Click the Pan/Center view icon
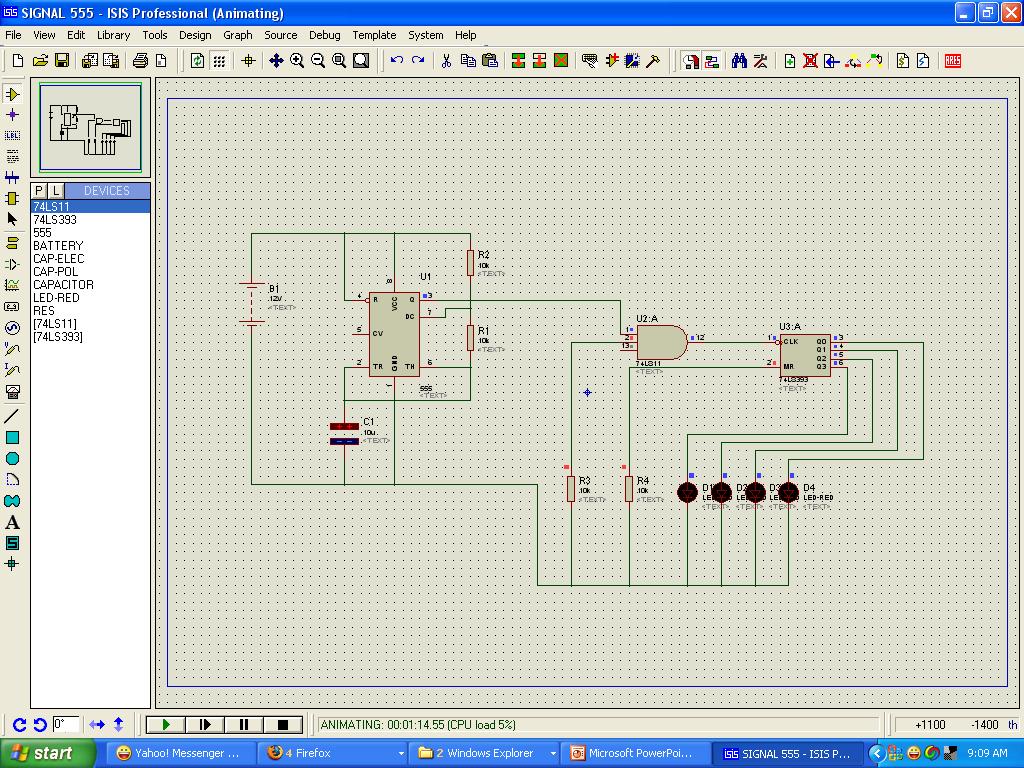The image size is (1024, 768). click(276, 61)
